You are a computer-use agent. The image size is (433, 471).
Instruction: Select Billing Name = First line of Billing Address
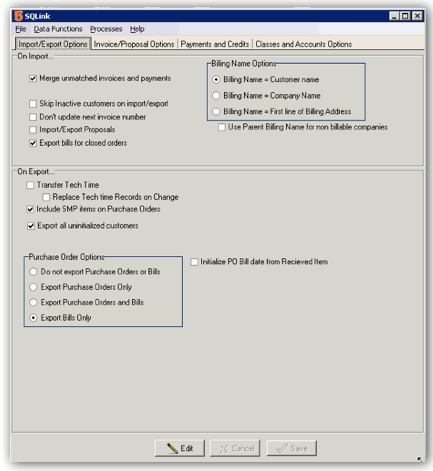click(216, 112)
